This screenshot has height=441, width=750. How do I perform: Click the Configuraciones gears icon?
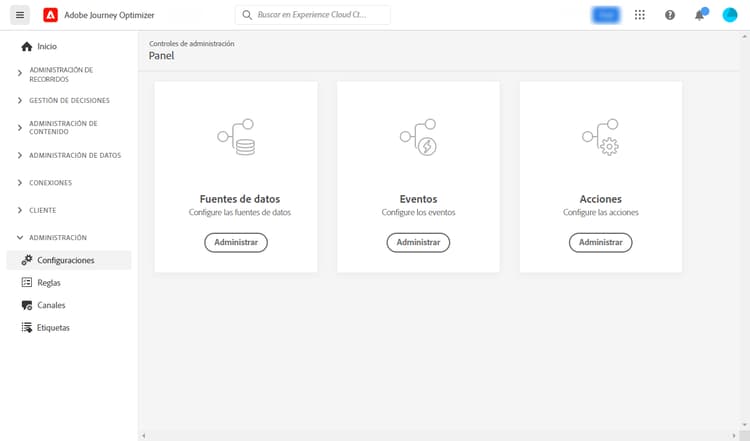pyautogui.click(x=27, y=260)
